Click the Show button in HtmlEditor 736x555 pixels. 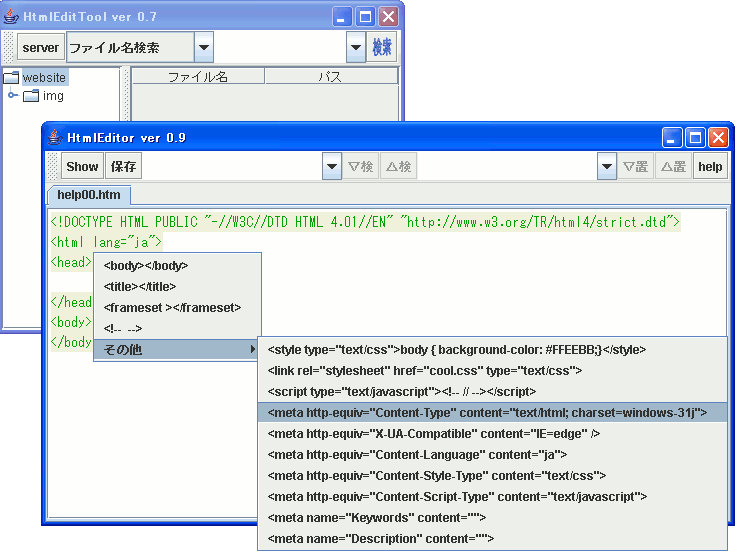pyautogui.click(x=82, y=167)
